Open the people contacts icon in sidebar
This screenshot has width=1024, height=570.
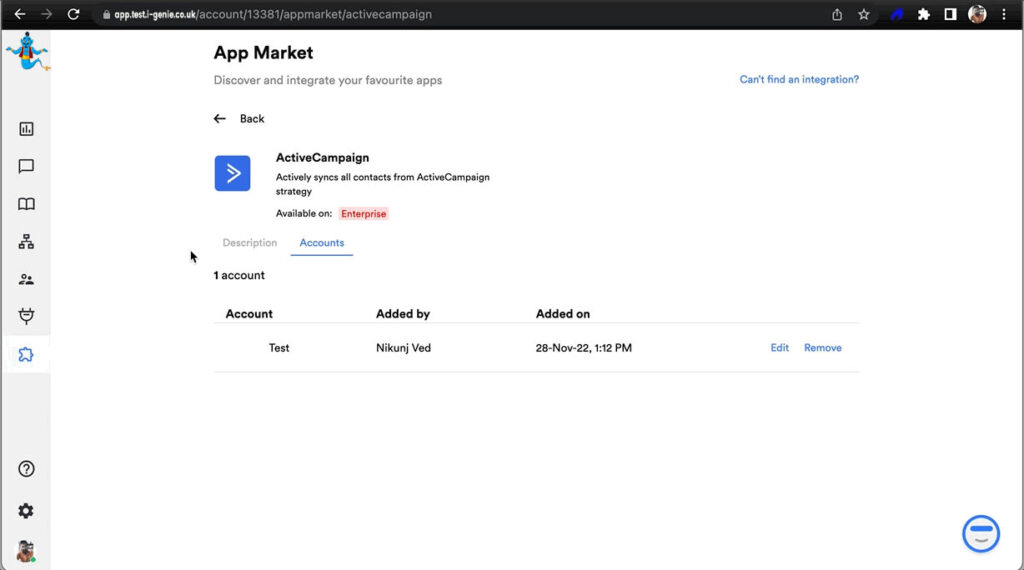click(26, 280)
